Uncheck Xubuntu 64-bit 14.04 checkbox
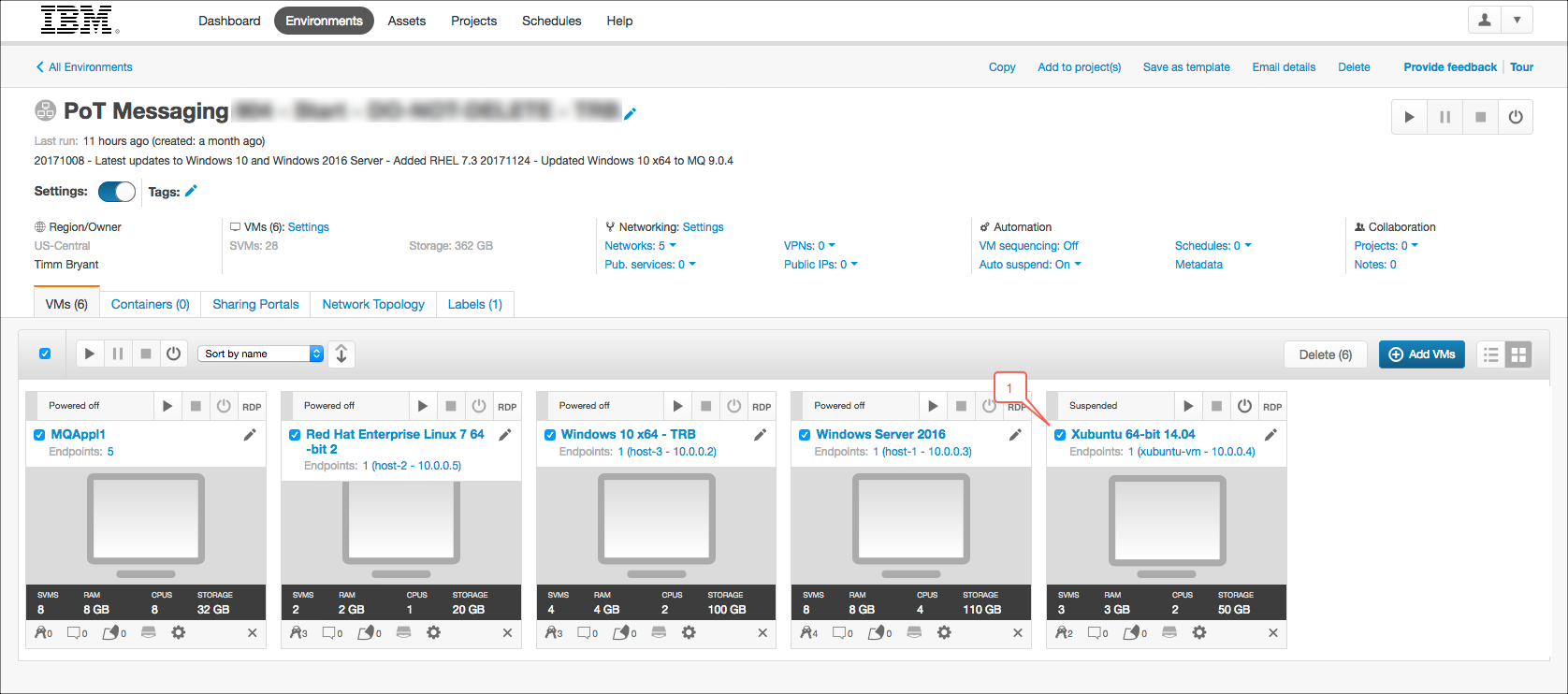Screen dimensions: 1568x694 coord(1060,435)
